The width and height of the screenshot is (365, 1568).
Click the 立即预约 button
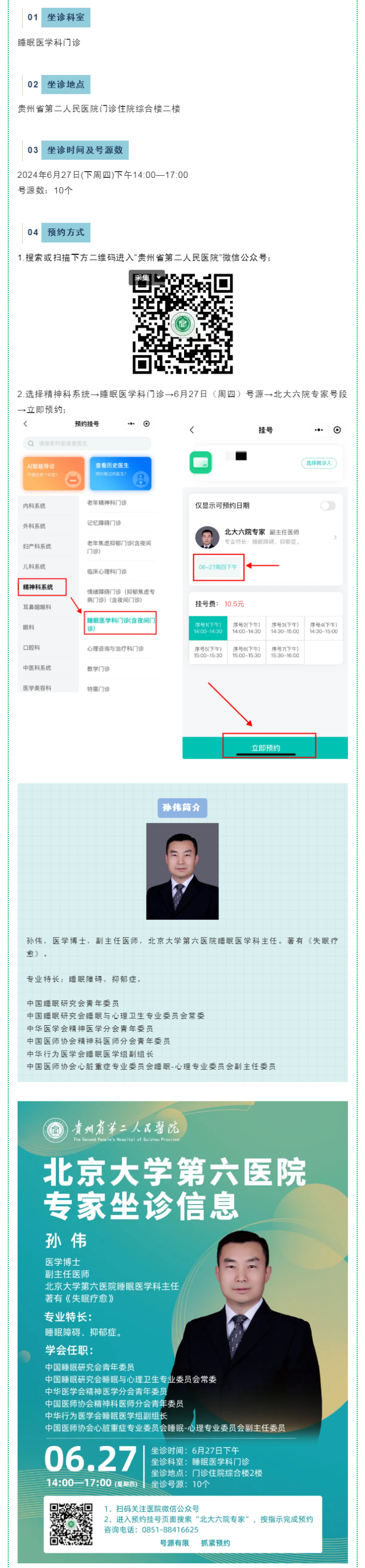point(266,747)
